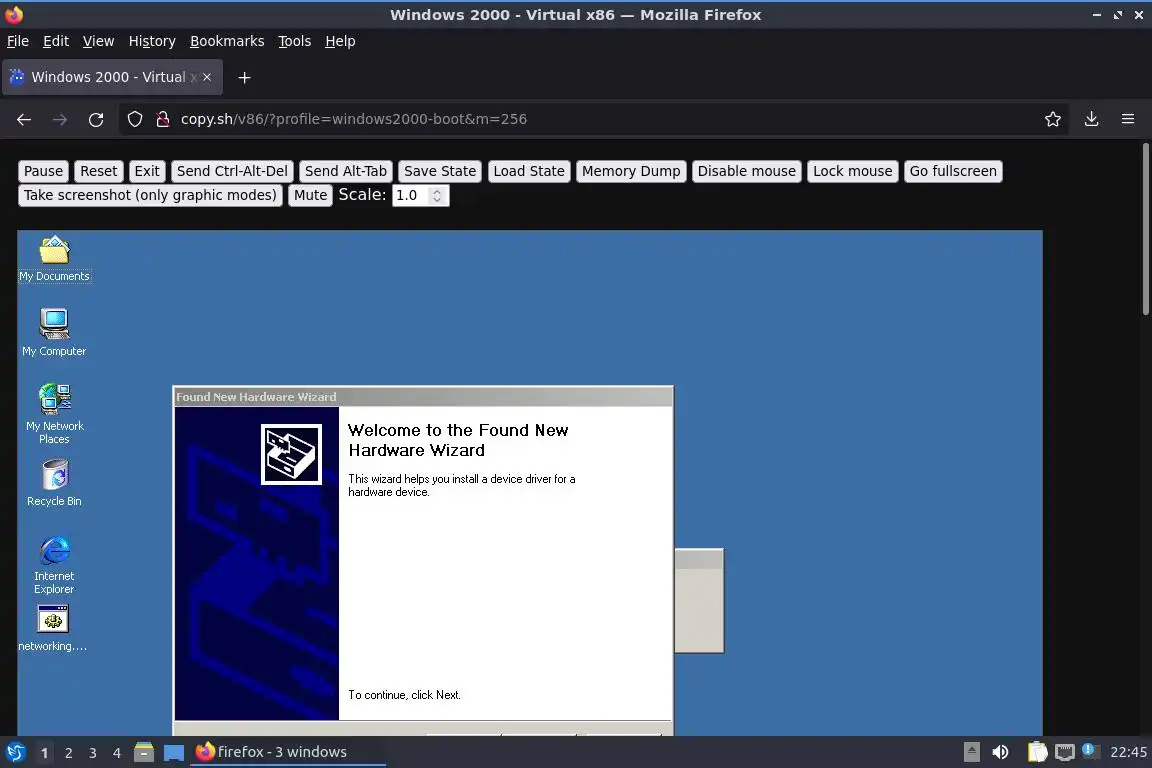
Task: Click Go fullscreen button
Action: click(x=954, y=171)
